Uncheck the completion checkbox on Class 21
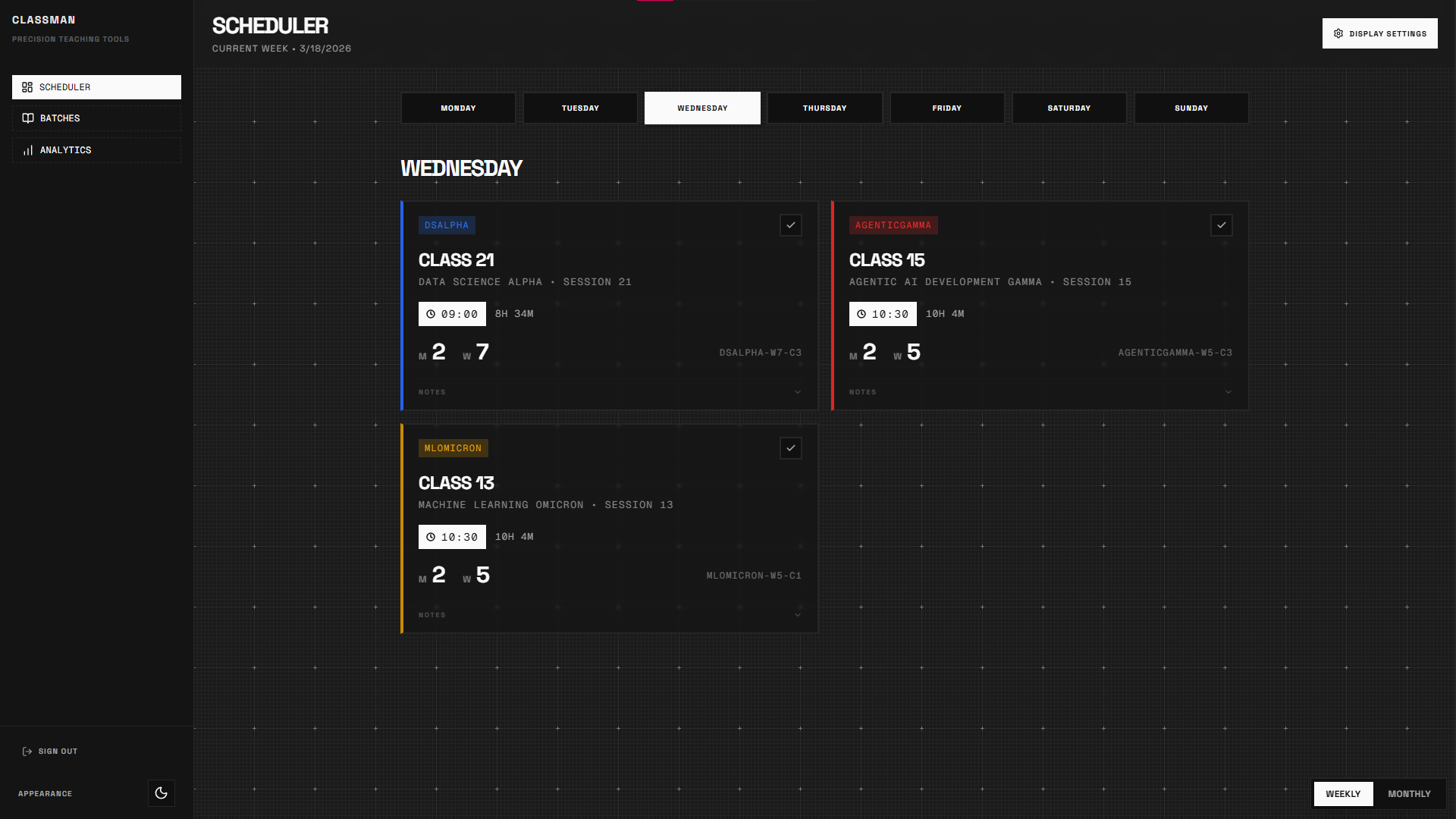 [x=791, y=224]
